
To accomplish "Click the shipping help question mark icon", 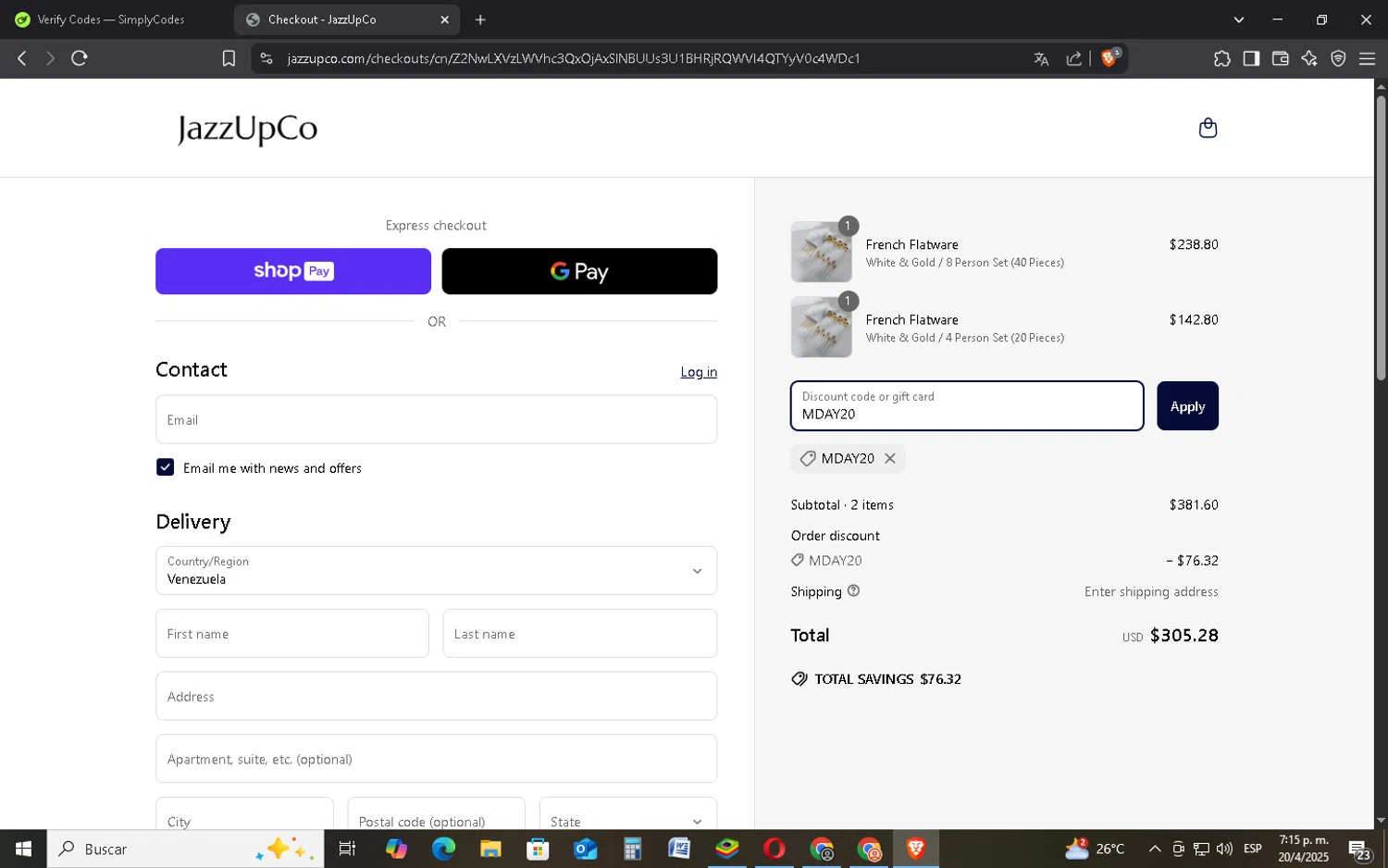I will [853, 590].
